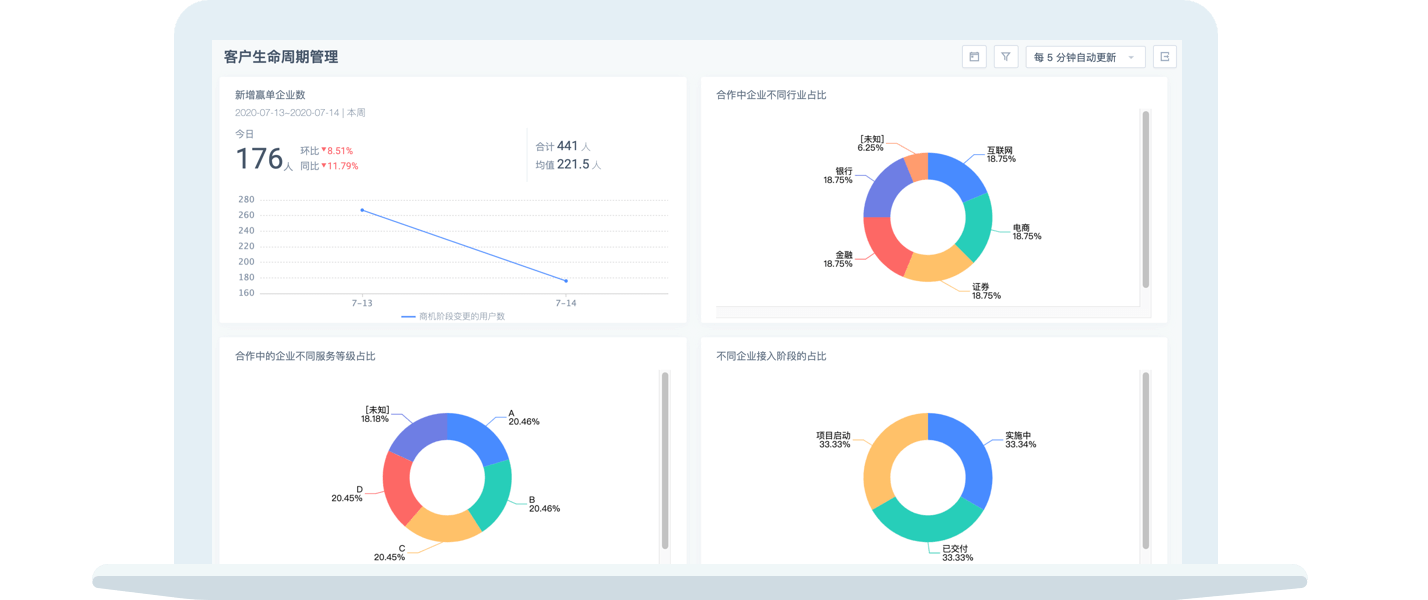Click the 新增赢单企业数 card title
Image resolution: width=1428 pixels, height=600 pixels.
[x=270, y=95]
